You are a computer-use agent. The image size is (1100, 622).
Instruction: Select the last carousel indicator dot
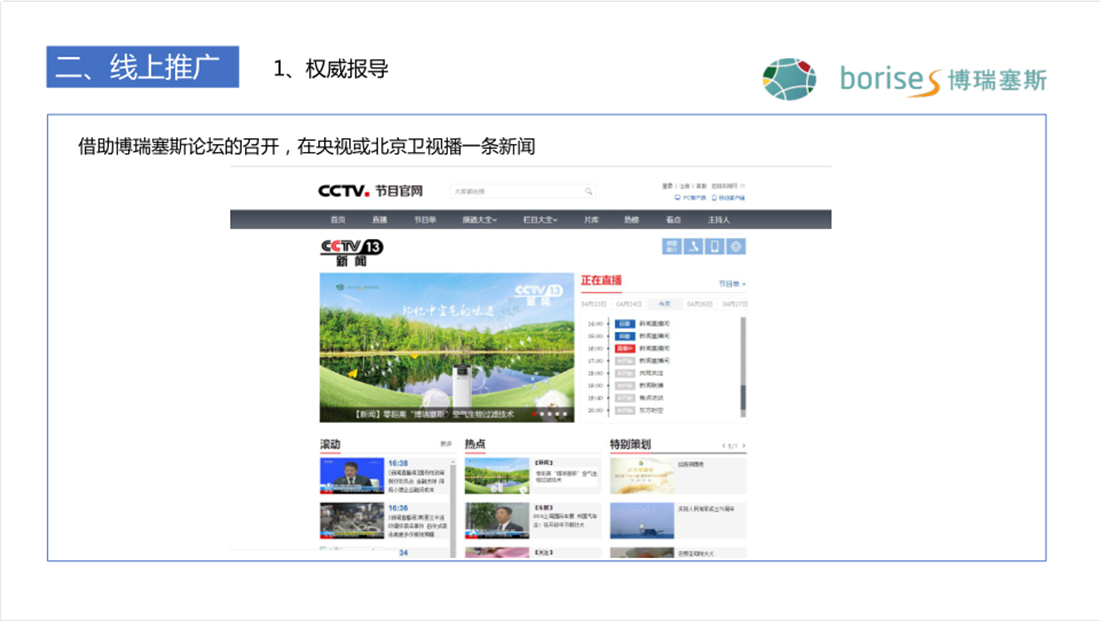[x=565, y=413]
